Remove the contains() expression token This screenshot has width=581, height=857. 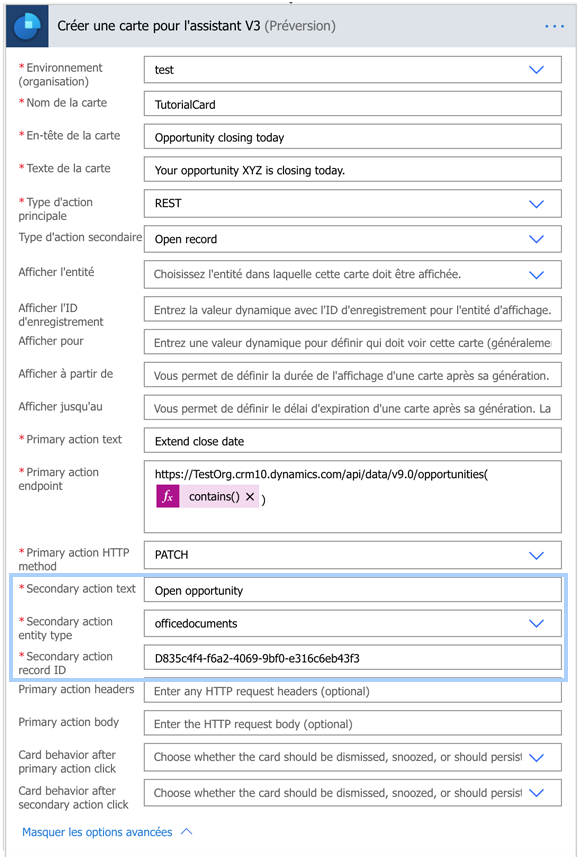coord(250,496)
